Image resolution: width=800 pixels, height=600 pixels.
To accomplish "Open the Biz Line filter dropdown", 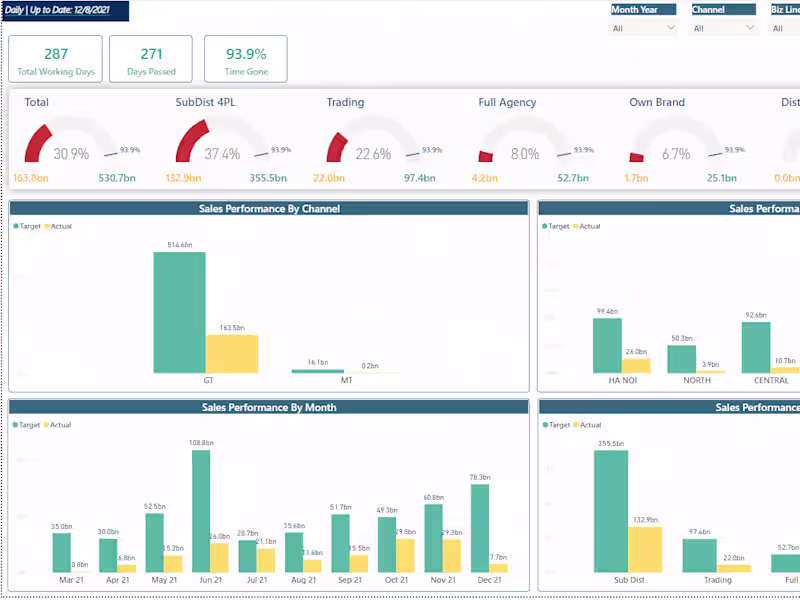I will [x=785, y=28].
